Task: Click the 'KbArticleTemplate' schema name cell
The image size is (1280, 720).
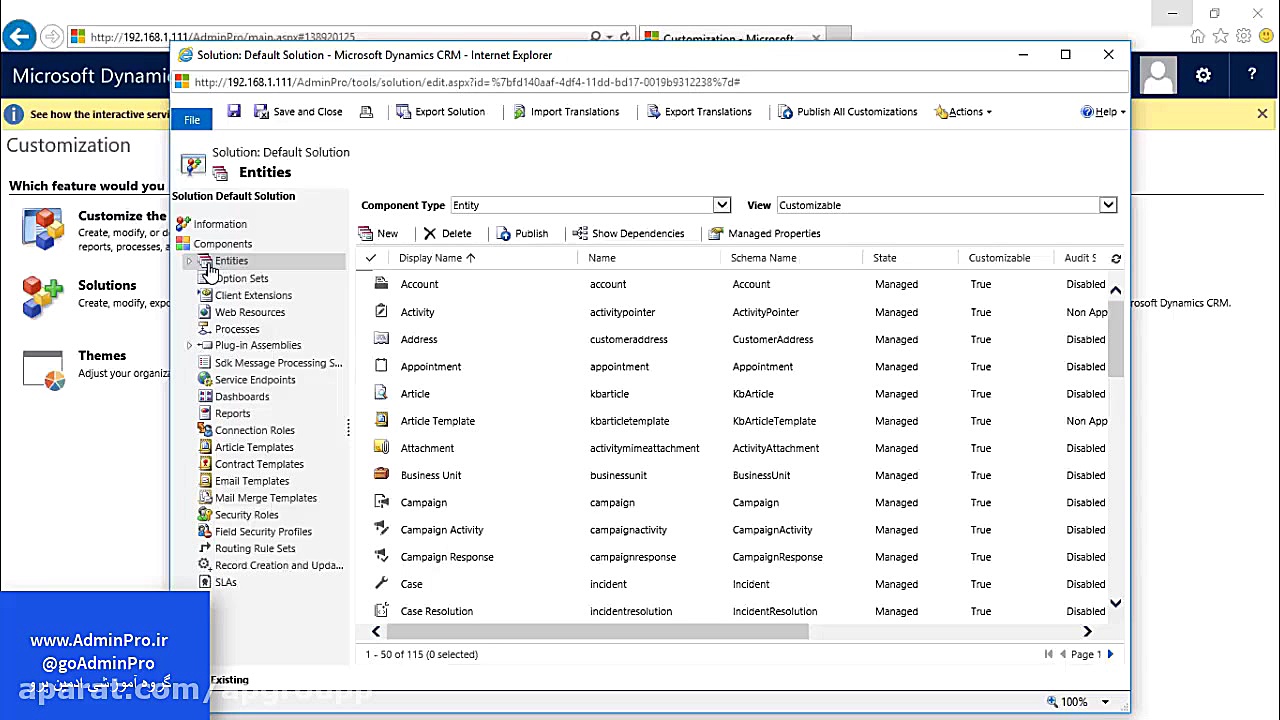Action: click(x=774, y=421)
